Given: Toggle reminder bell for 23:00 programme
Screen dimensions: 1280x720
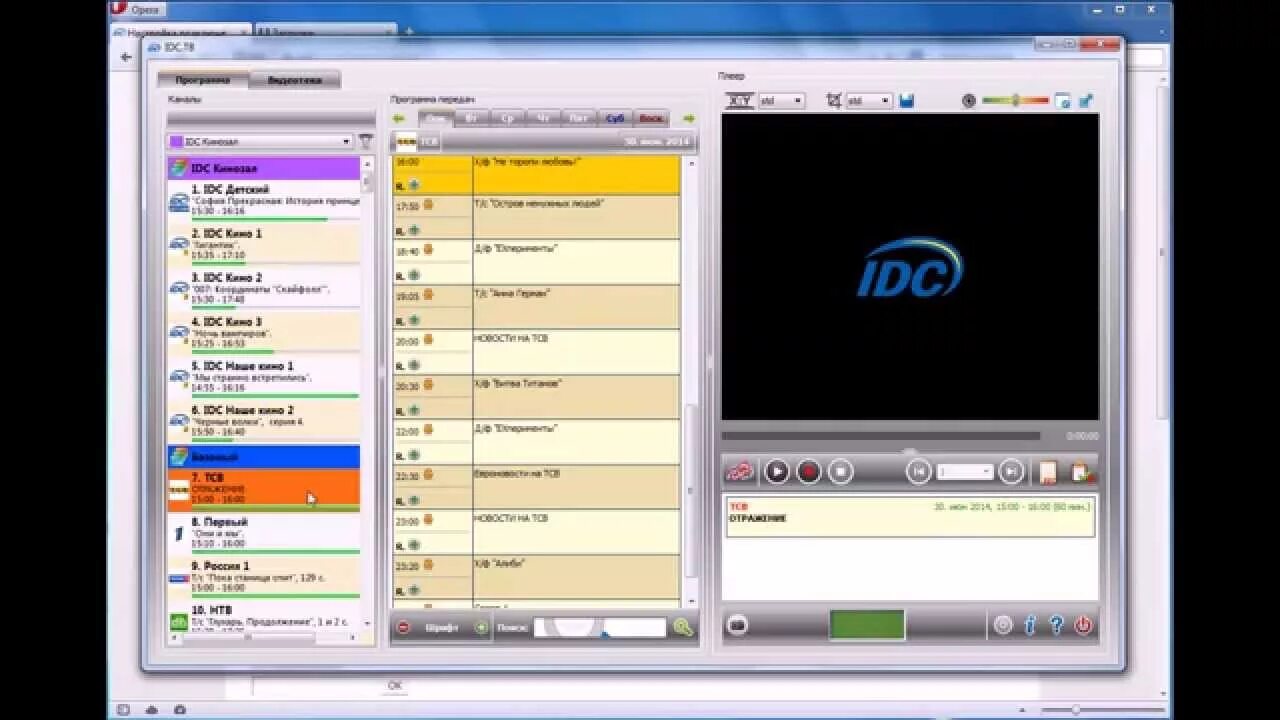Looking at the screenshot, I should coord(428,521).
